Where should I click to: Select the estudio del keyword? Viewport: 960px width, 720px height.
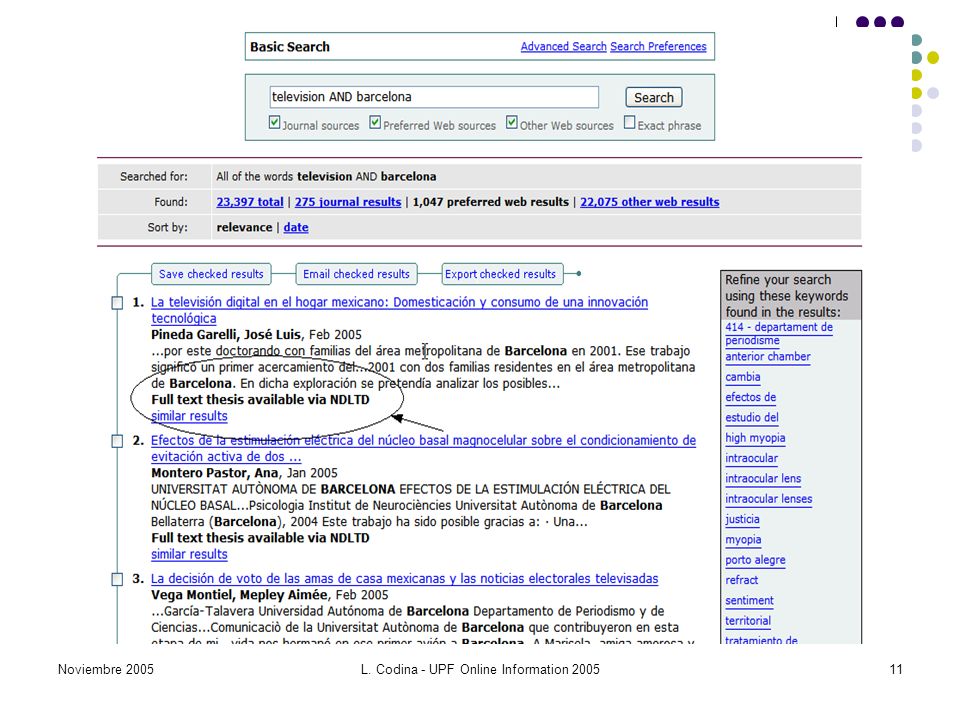(x=752, y=418)
